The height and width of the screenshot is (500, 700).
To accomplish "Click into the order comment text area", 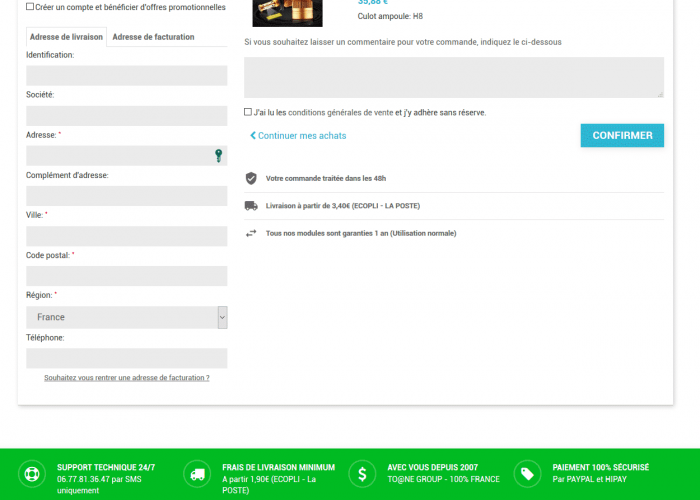I will tap(454, 77).
